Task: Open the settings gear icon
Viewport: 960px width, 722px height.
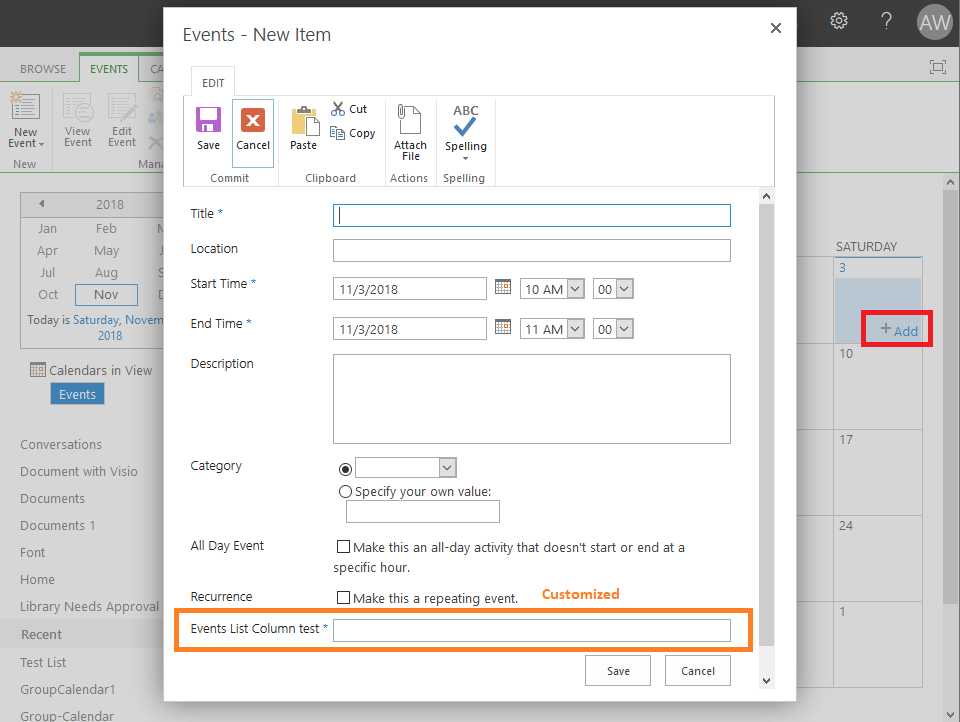Action: click(839, 21)
